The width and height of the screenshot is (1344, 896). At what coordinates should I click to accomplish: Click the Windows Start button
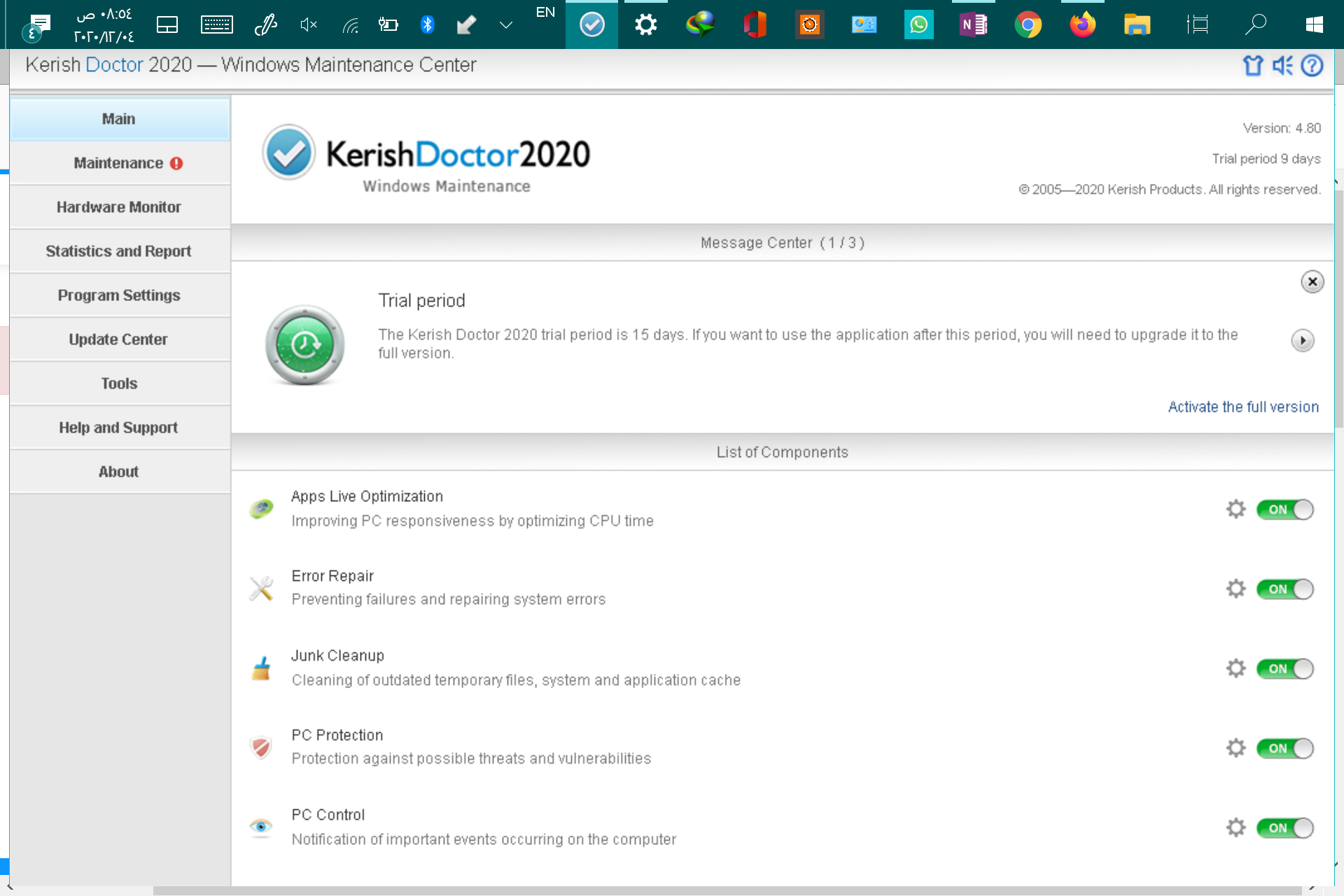[1314, 25]
